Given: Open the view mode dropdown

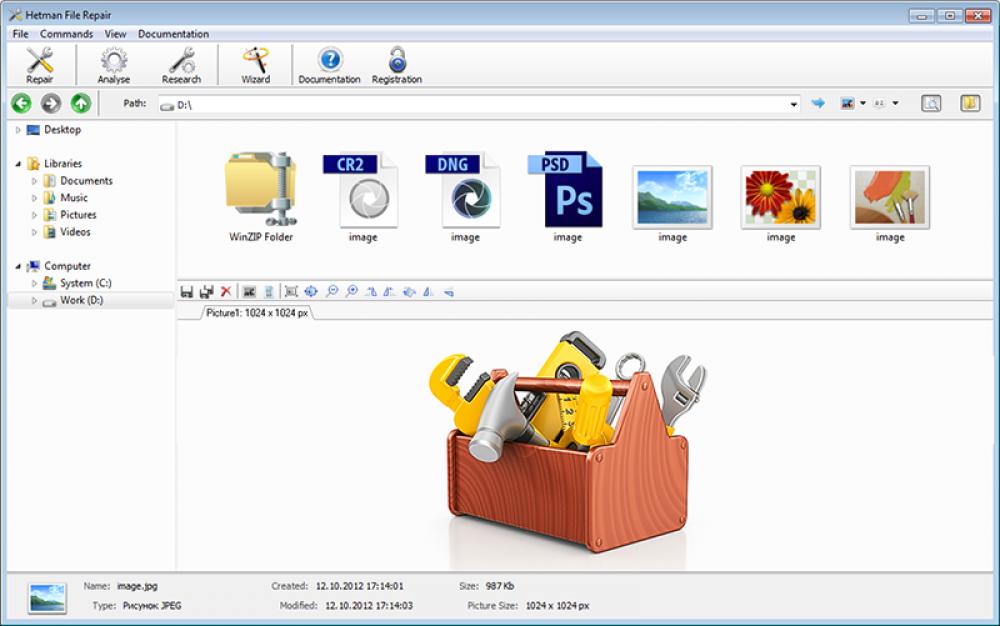Looking at the screenshot, I should [x=862, y=102].
